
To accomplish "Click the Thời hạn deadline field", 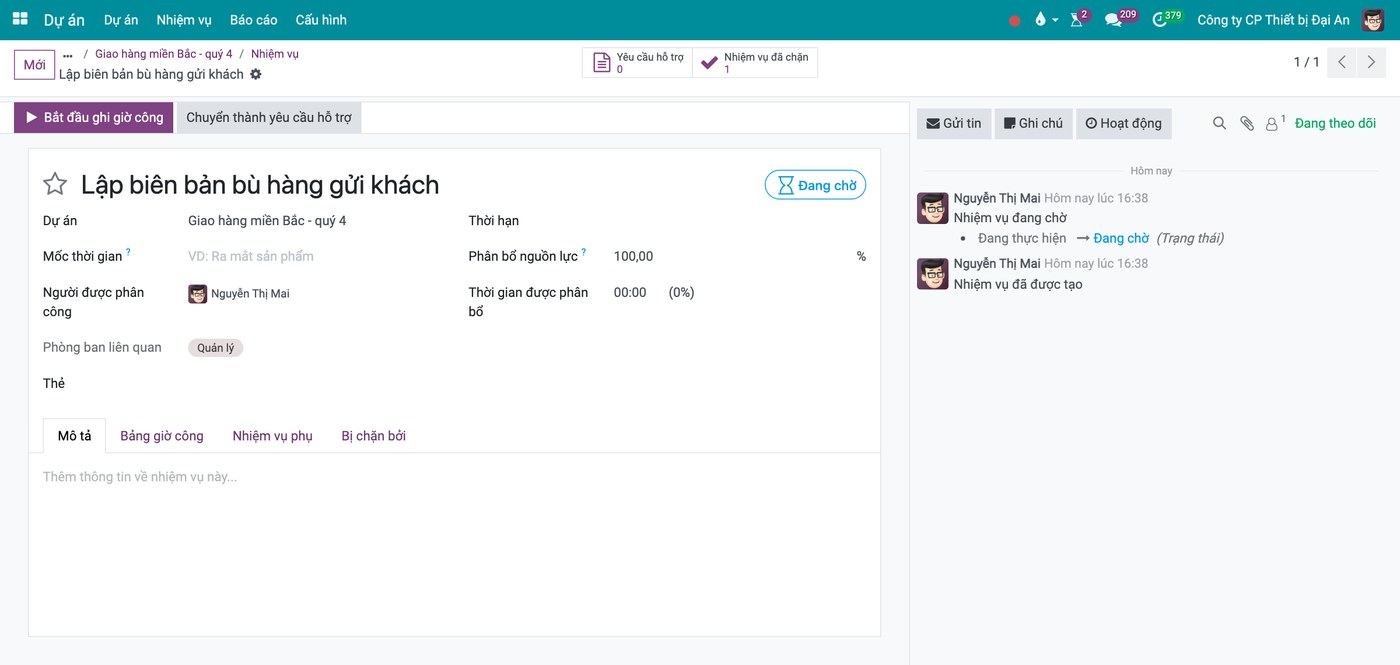I will [x=740, y=221].
